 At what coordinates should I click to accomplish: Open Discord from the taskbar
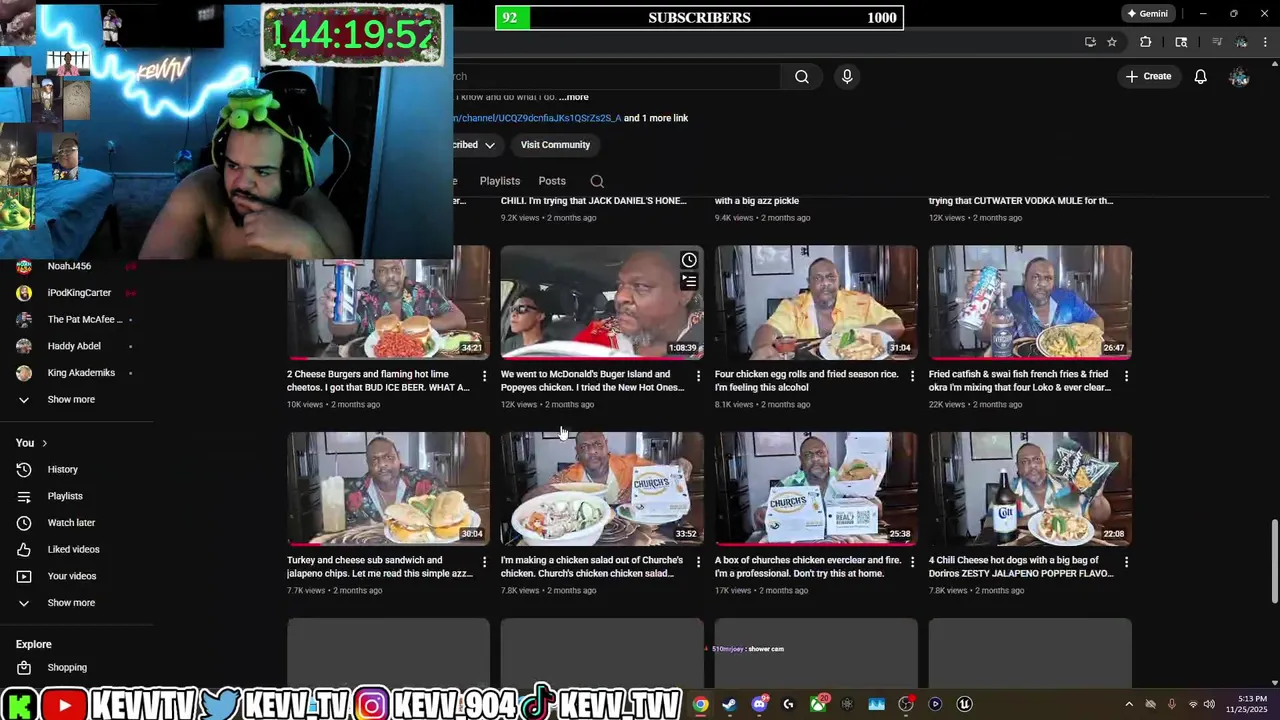[759, 704]
